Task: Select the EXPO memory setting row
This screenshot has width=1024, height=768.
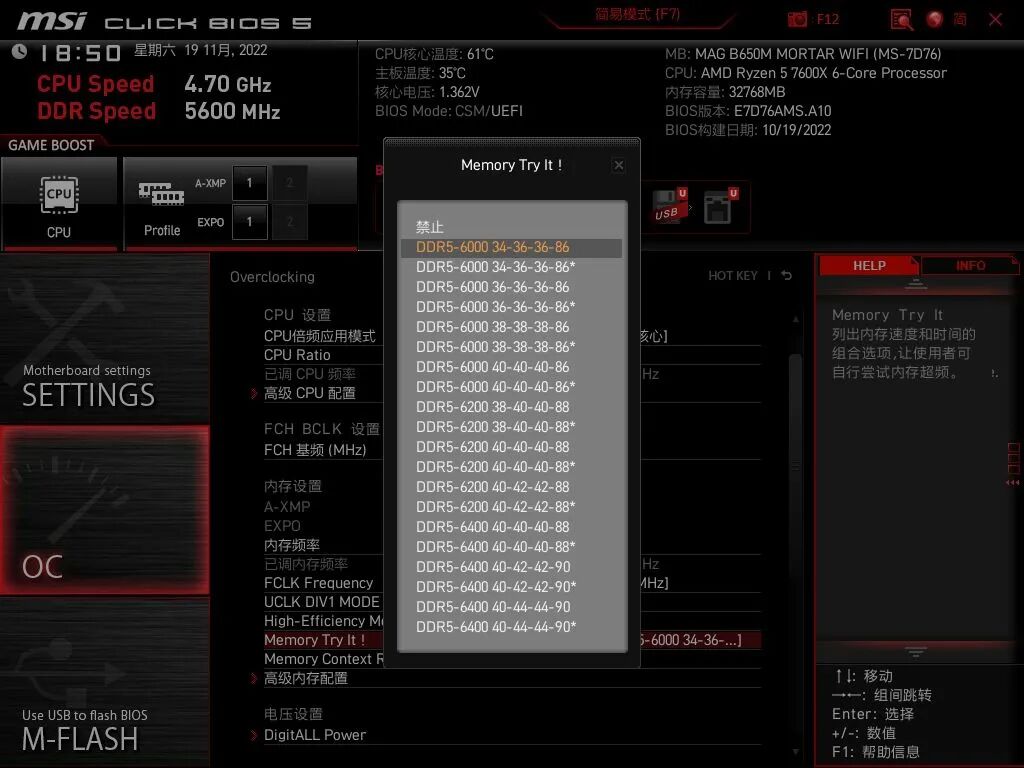Action: tap(282, 526)
